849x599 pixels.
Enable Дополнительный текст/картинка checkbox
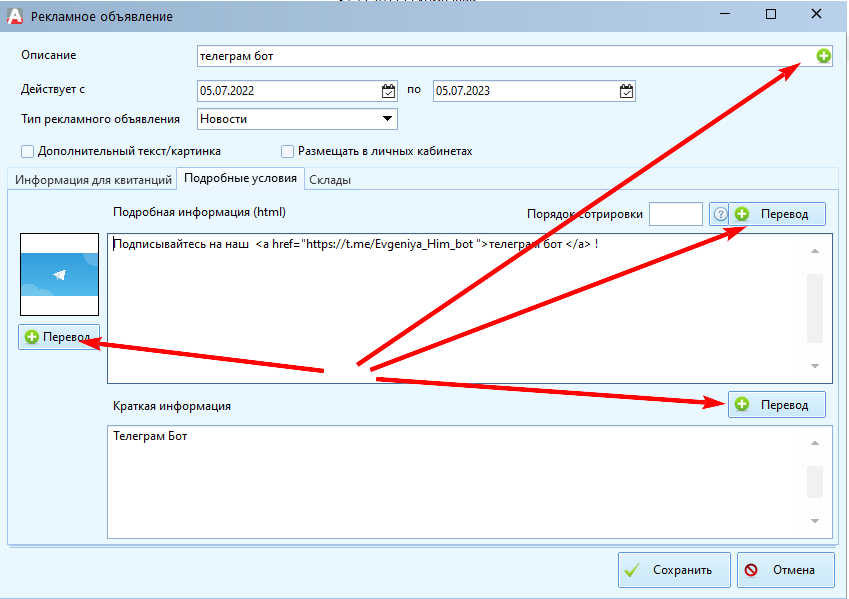[28, 152]
